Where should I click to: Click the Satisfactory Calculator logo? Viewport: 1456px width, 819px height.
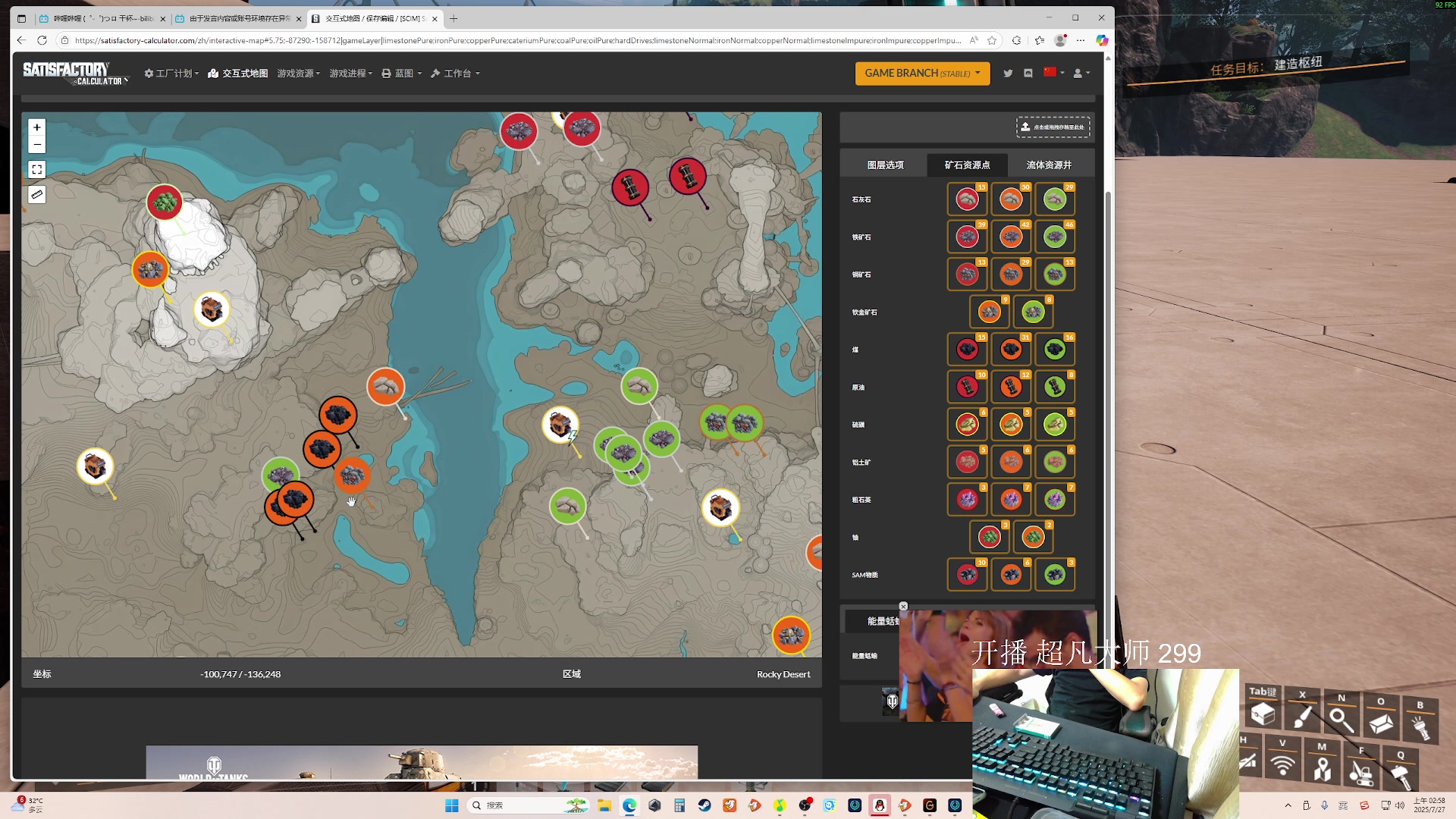click(75, 74)
